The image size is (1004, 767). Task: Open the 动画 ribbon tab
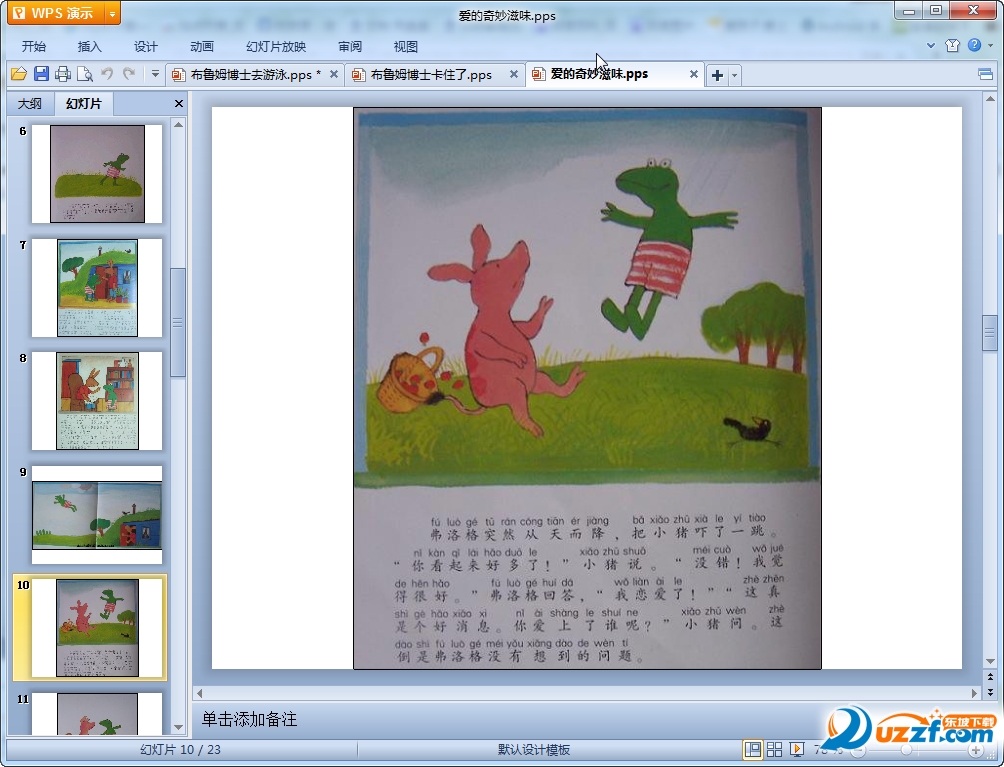click(x=202, y=47)
